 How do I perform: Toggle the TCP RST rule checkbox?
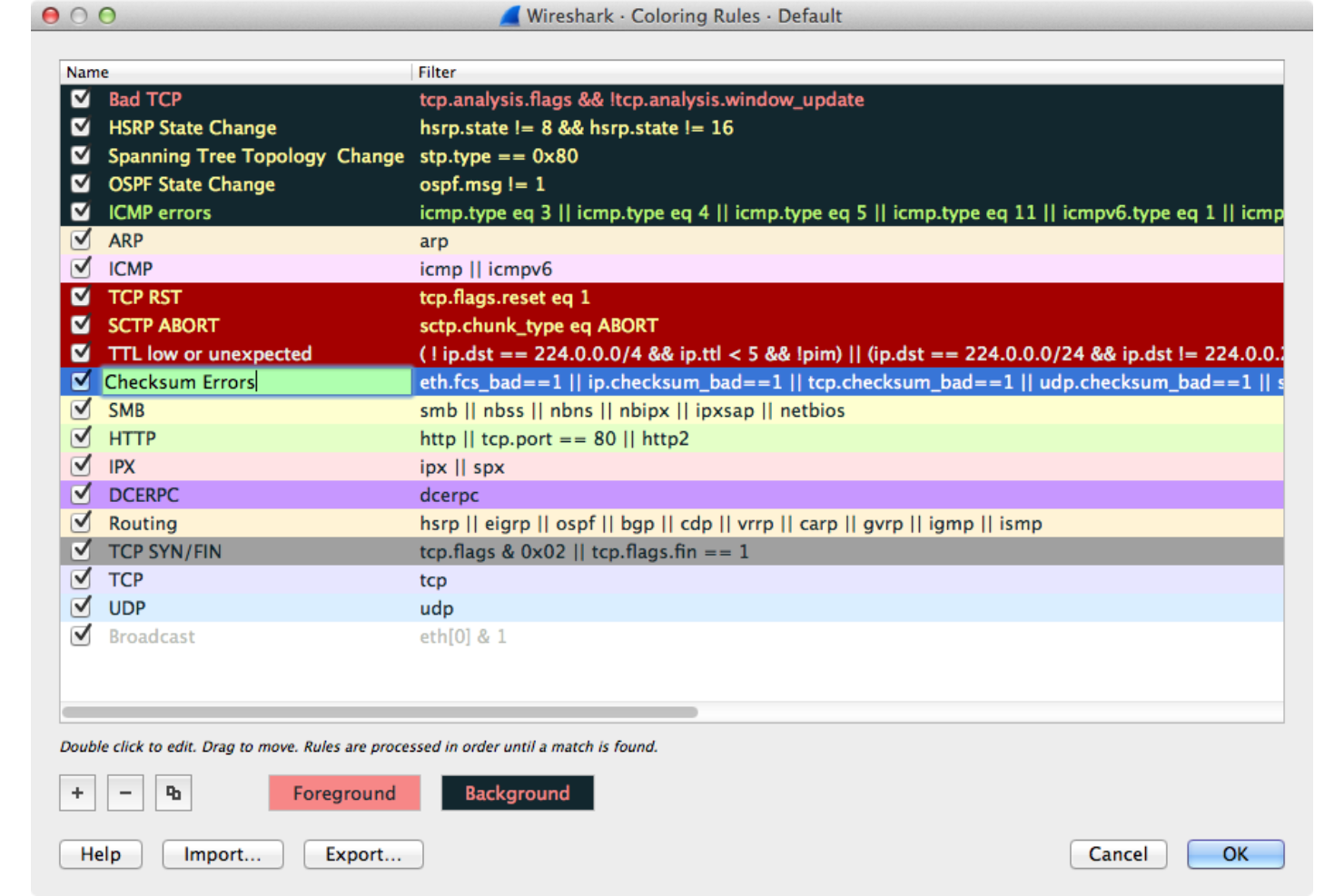pos(80,297)
